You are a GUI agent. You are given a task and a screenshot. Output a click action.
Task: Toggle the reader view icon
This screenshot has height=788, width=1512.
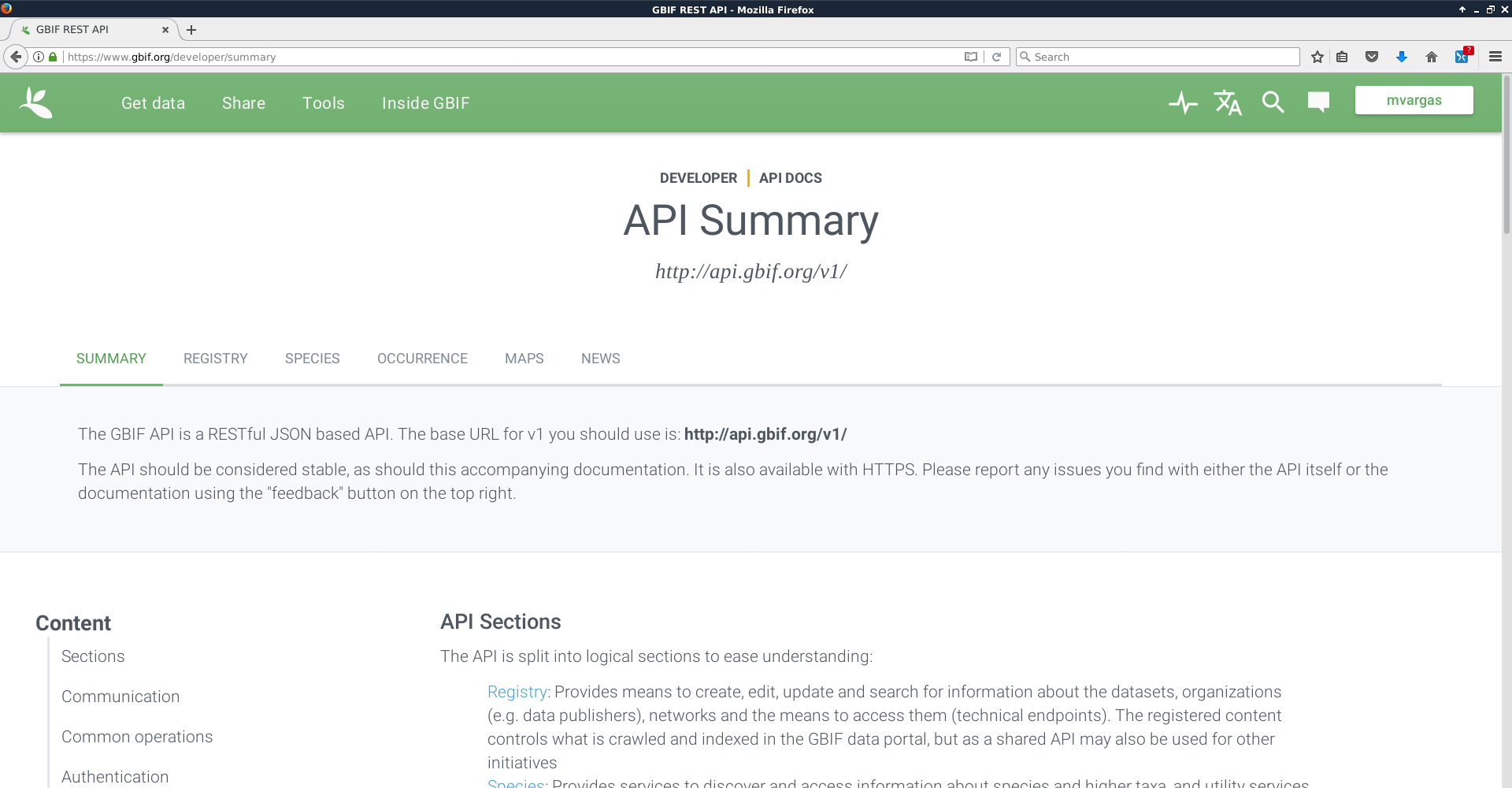coord(971,57)
